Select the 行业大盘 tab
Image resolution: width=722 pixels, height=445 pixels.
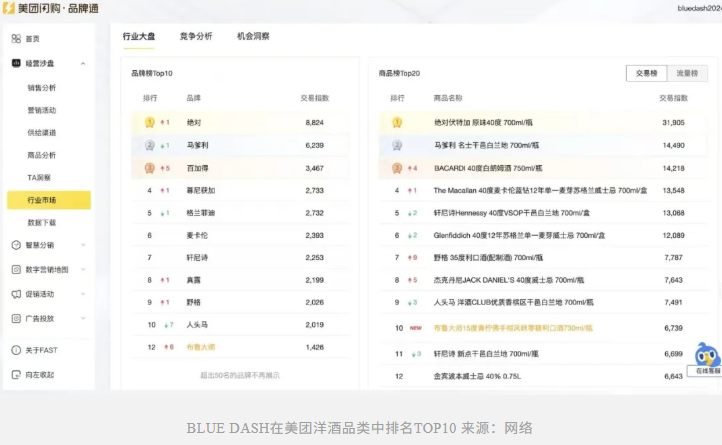(x=139, y=36)
